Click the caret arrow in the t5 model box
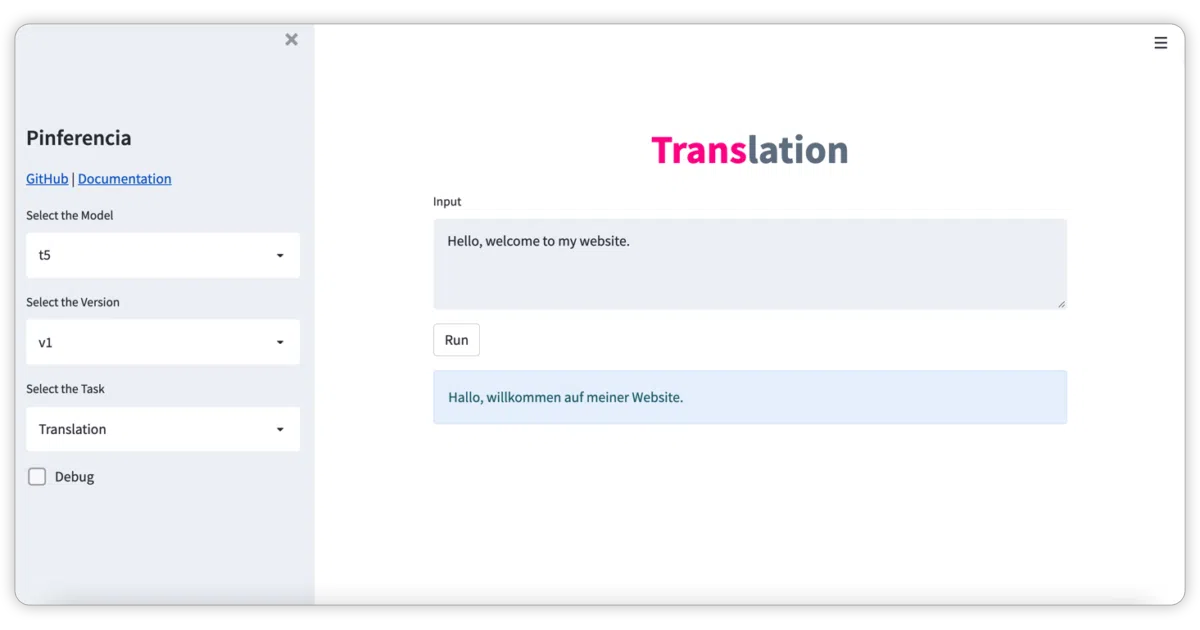This screenshot has width=1200, height=630. (x=280, y=256)
